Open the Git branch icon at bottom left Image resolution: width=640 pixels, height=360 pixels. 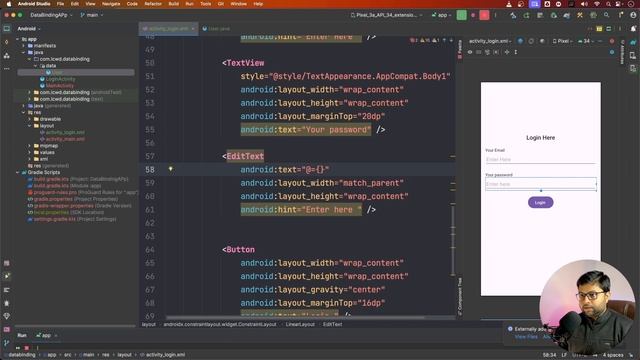7,343
